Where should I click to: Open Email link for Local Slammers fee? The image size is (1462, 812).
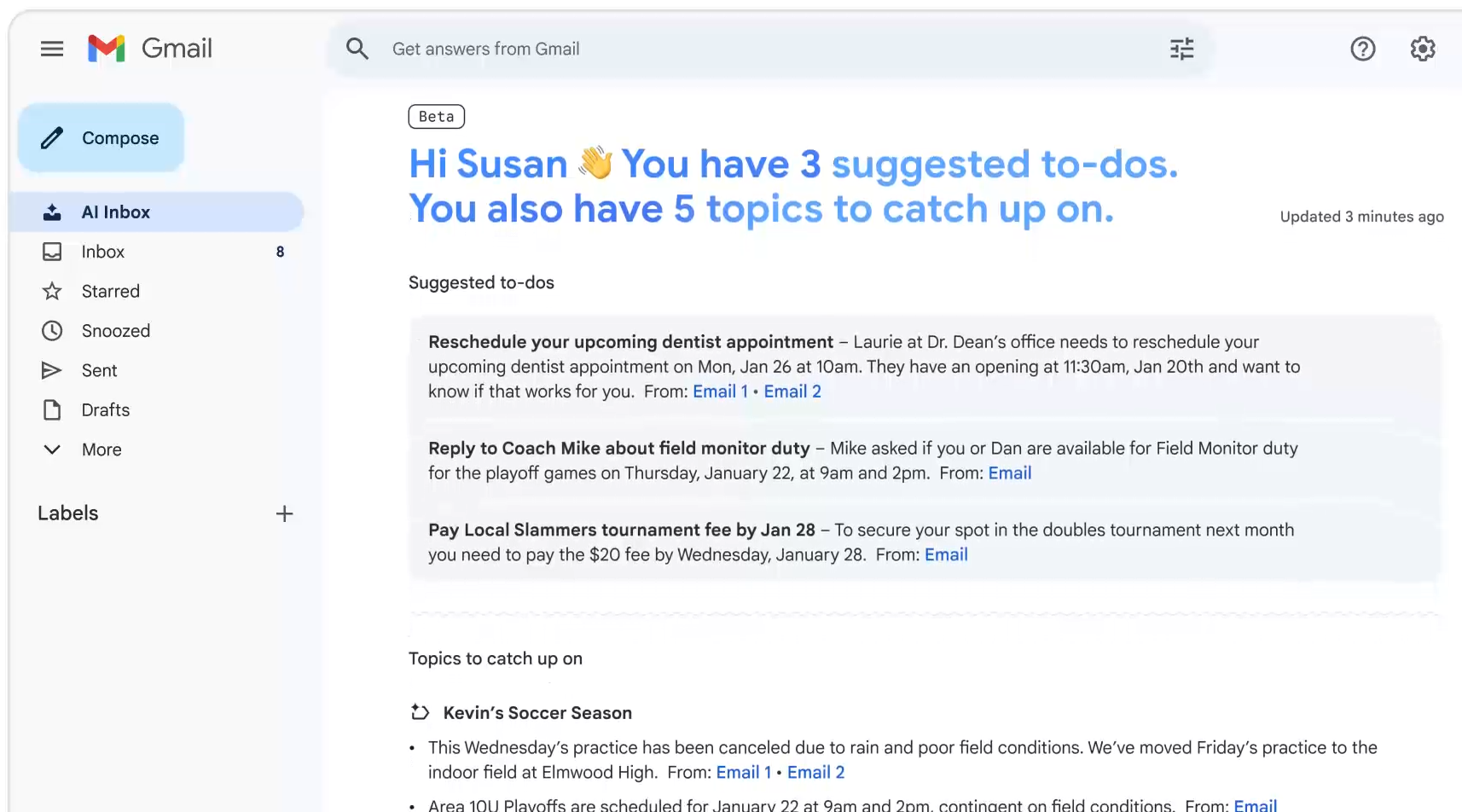point(945,555)
